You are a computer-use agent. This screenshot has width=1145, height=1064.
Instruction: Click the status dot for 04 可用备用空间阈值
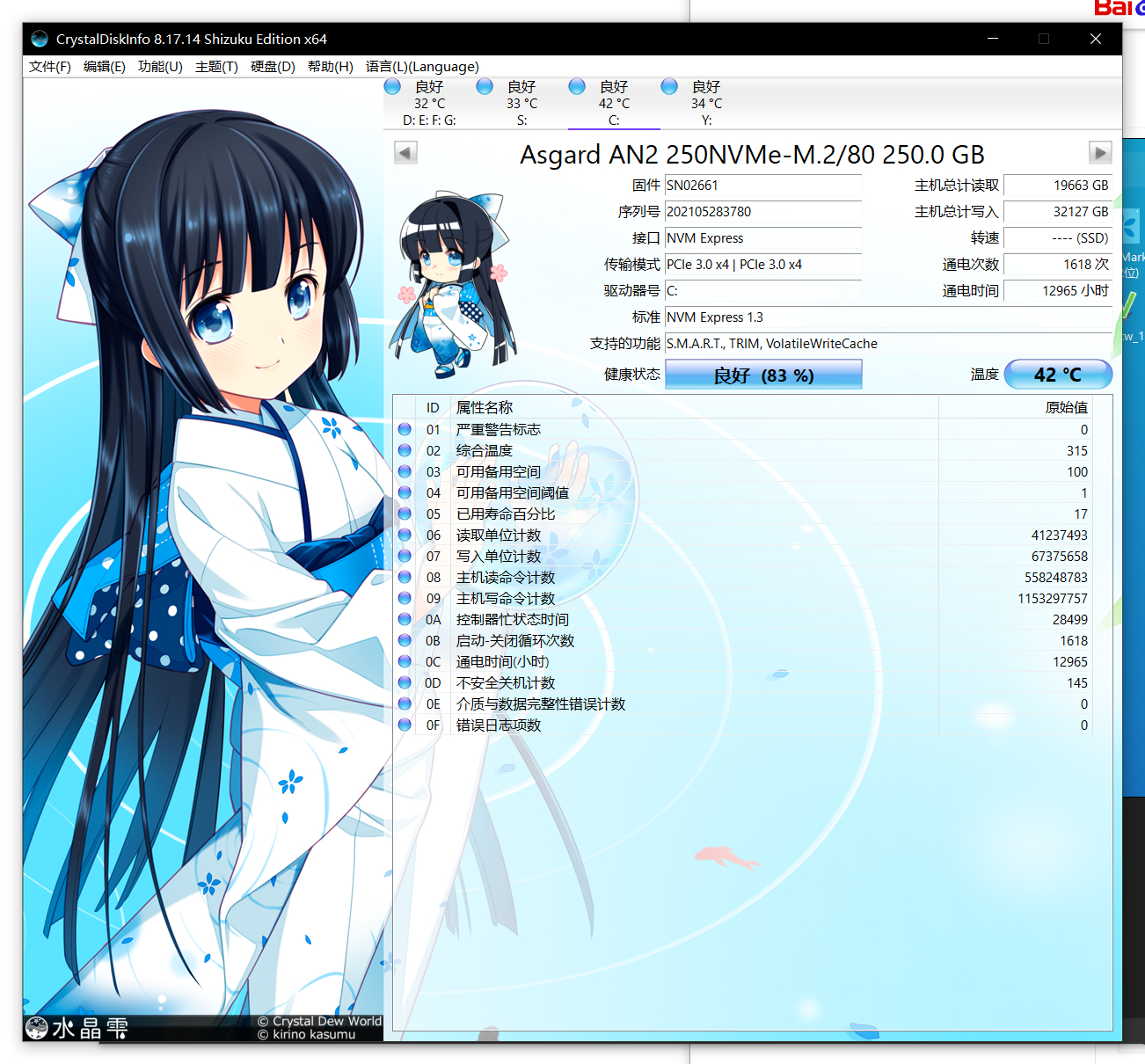405,492
